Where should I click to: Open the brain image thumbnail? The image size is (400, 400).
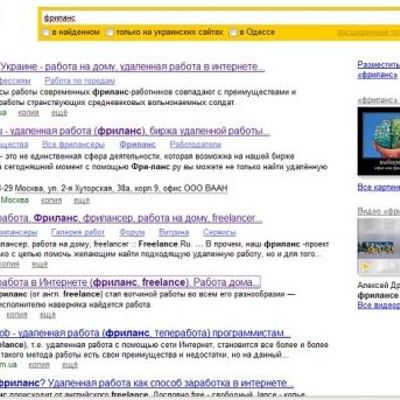pos(379,141)
